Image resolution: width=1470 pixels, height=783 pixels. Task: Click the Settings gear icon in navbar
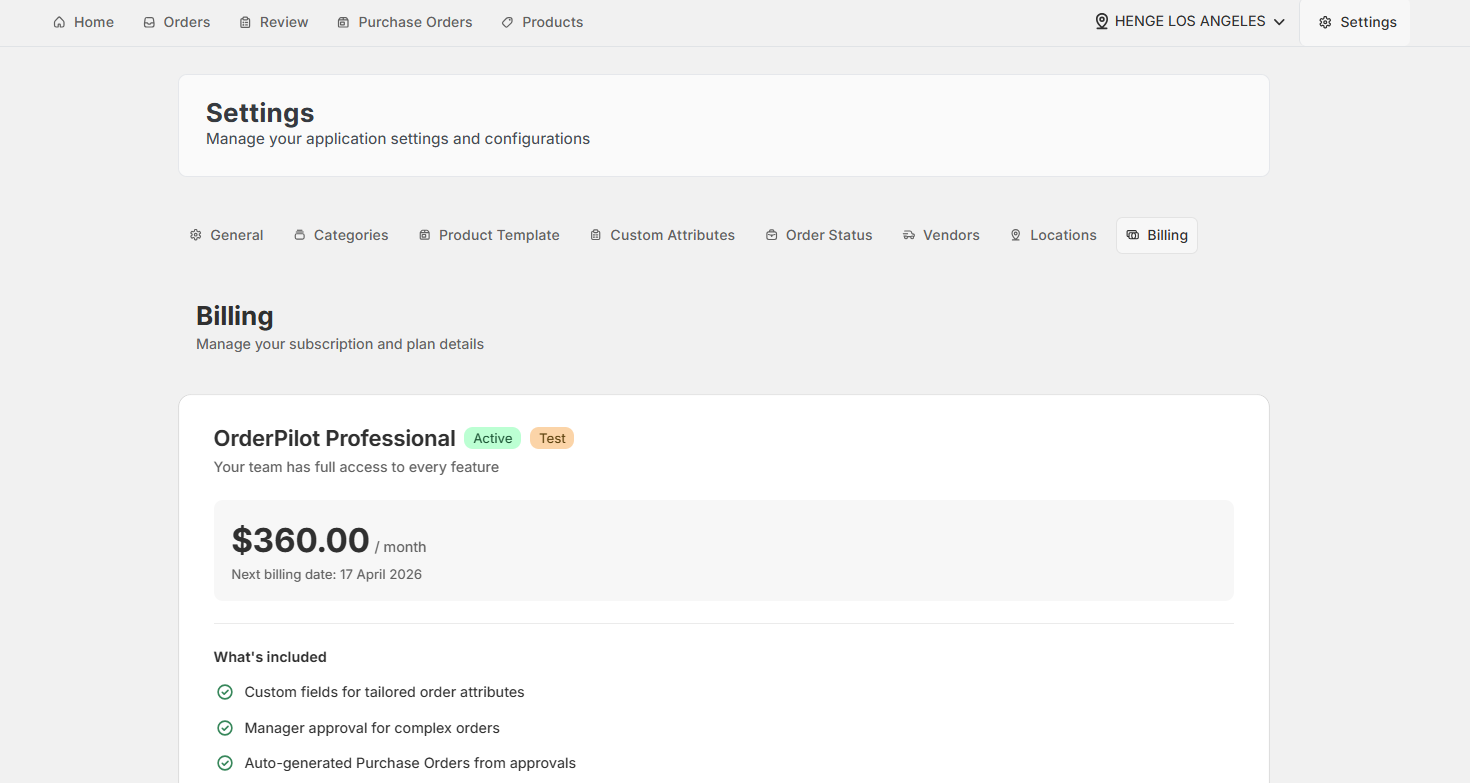click(x=1325, y=22)
